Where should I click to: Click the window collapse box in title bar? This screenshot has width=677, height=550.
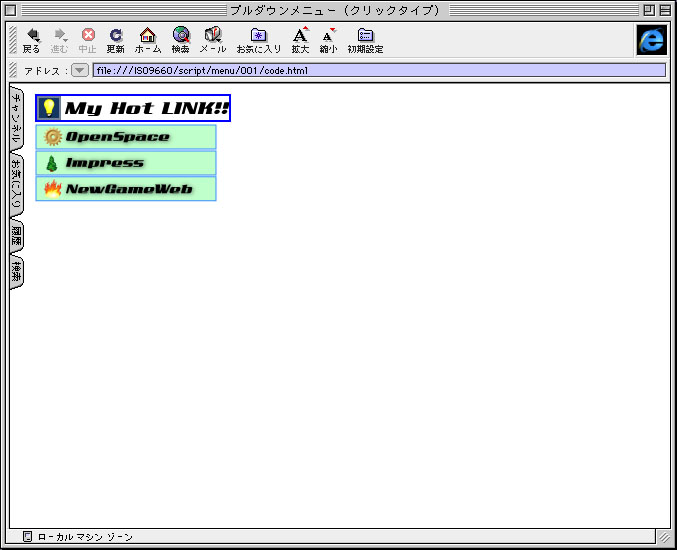(x=665, y=10)
